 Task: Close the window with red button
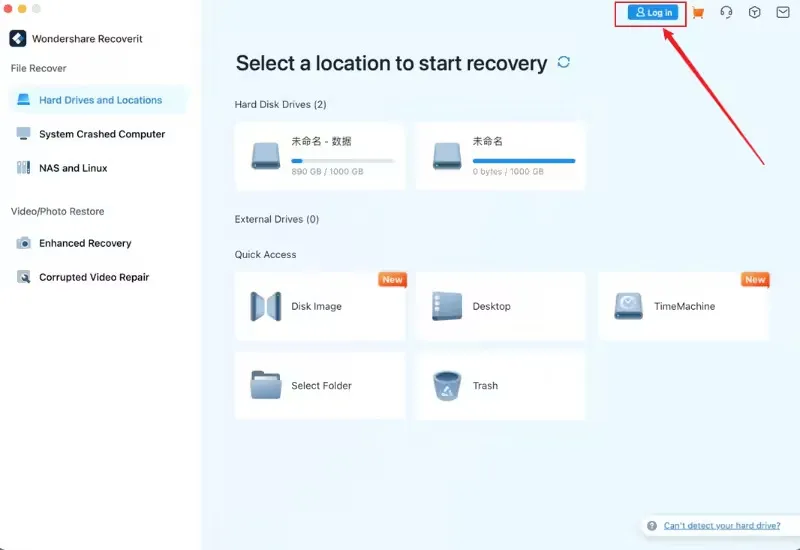8,8
